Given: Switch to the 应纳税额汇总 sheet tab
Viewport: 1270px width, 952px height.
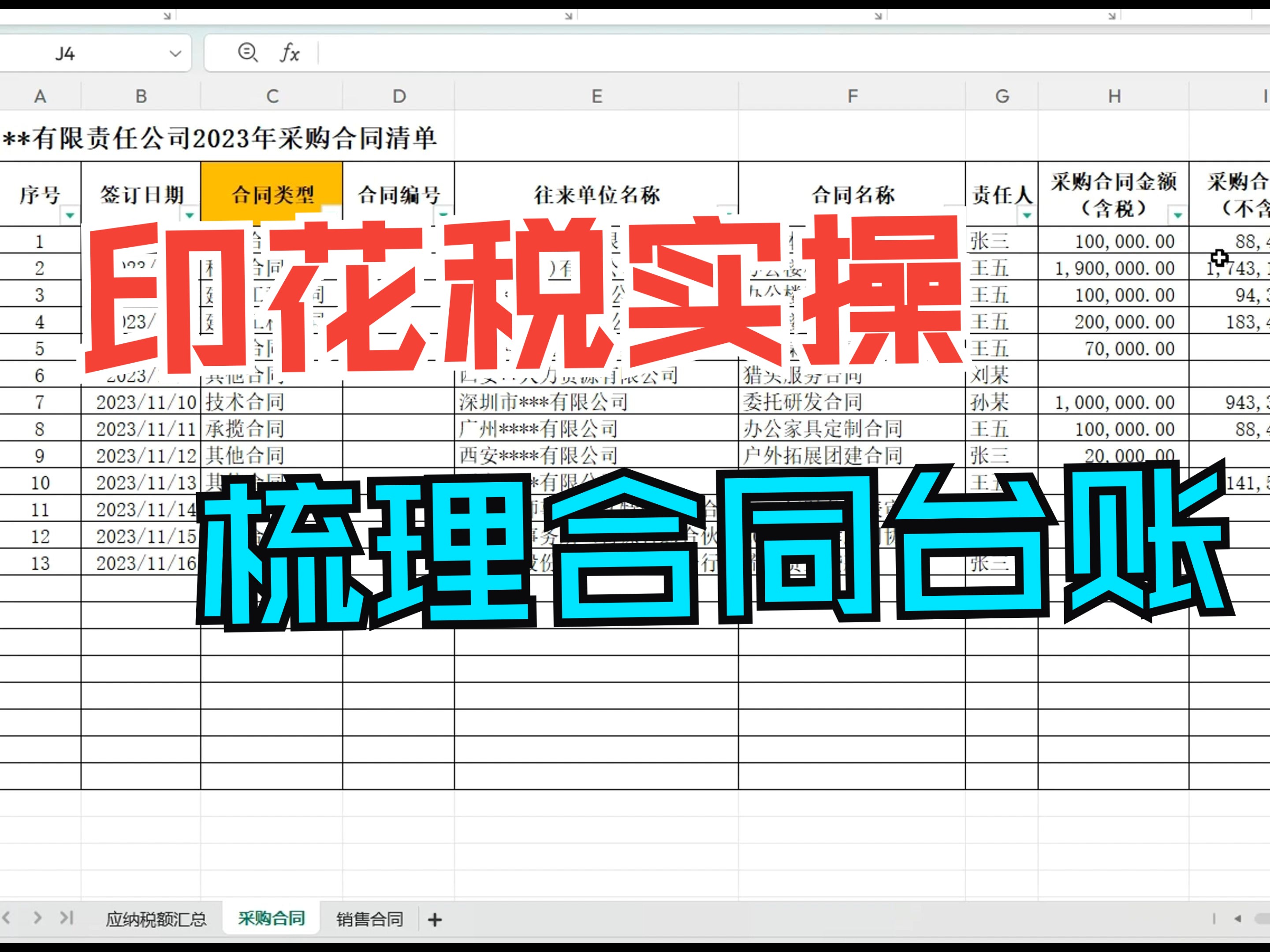Looking at the screenshot, I should (x=156, y=919).
